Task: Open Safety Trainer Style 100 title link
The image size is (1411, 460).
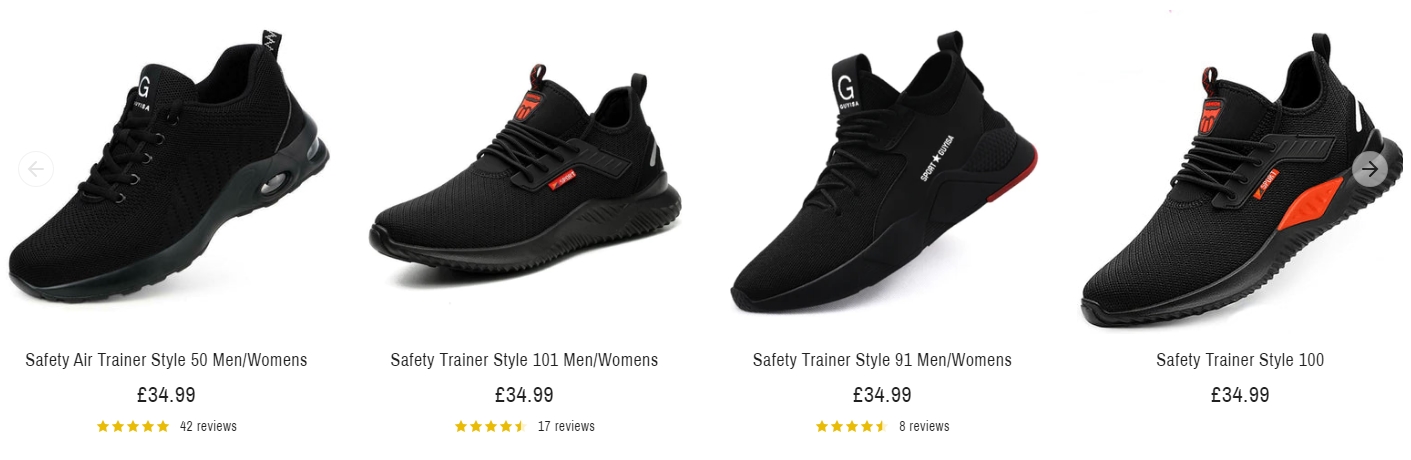Action: (x=1240, y=360)
